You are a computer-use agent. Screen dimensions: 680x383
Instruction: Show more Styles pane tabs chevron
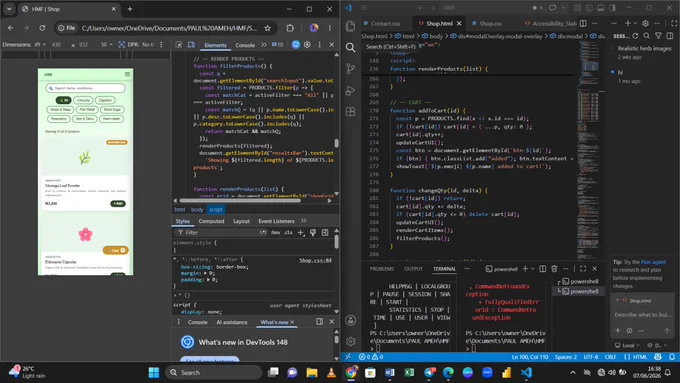point(304,221)
